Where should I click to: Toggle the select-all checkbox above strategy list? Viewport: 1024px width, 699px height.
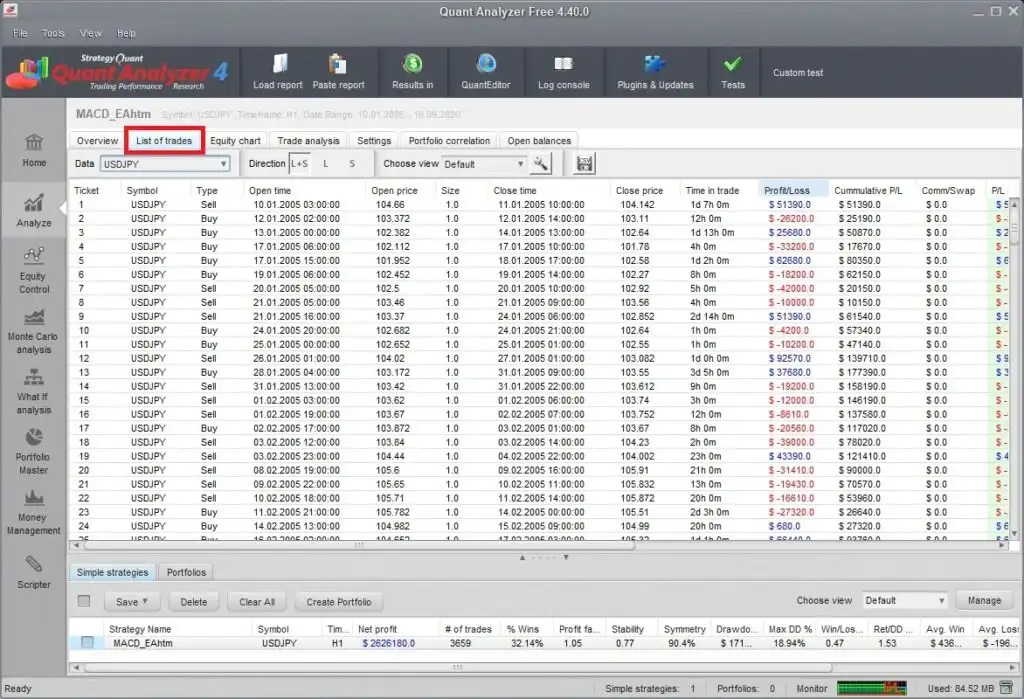pyautogui.click(x=84, y=601)
